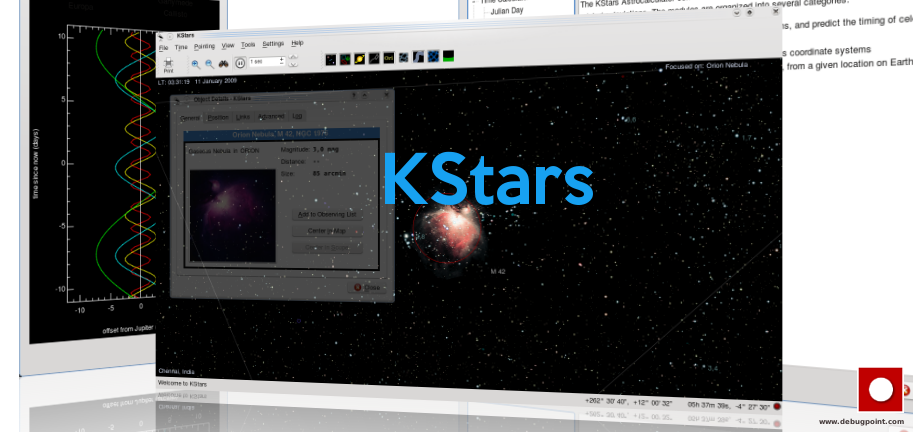Screen dimensions: 913x432
Task: Pause the simulation clock
Action: [240, 62]
